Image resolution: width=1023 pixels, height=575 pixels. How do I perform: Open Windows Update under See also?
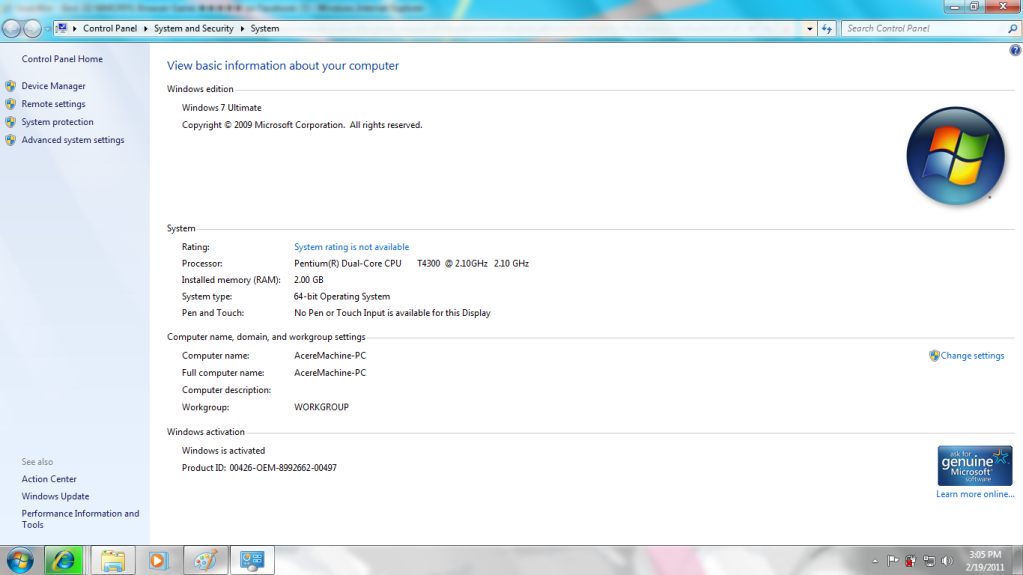55,497
